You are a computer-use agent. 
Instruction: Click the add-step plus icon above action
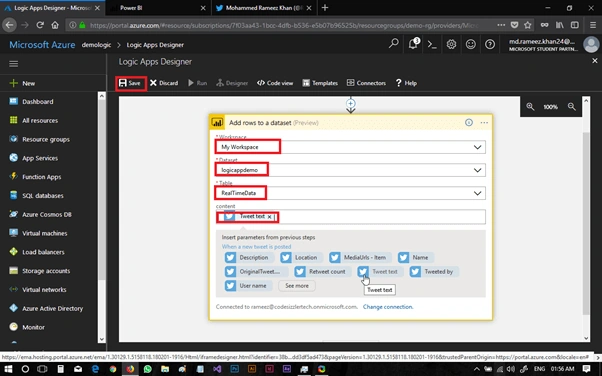pos(351,103)
